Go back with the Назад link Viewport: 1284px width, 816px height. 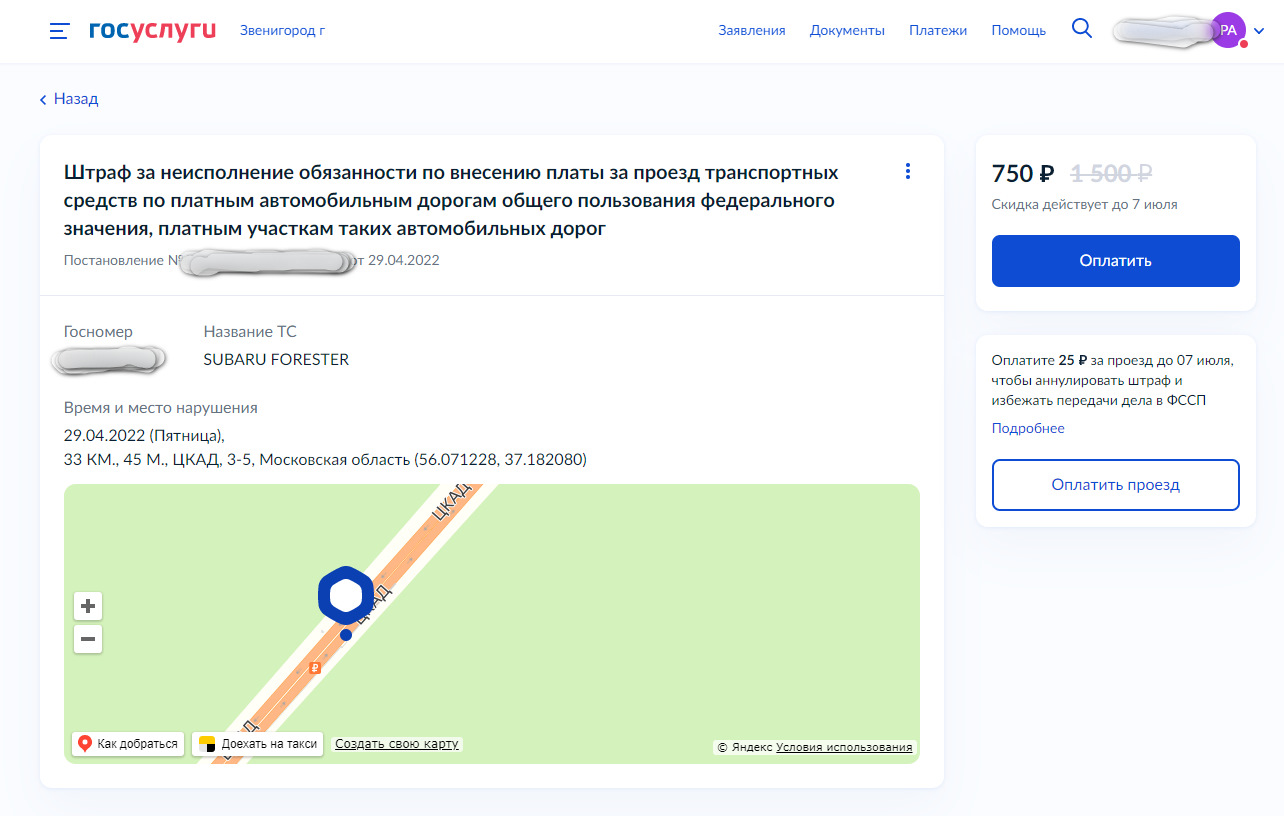coord(69,99)
